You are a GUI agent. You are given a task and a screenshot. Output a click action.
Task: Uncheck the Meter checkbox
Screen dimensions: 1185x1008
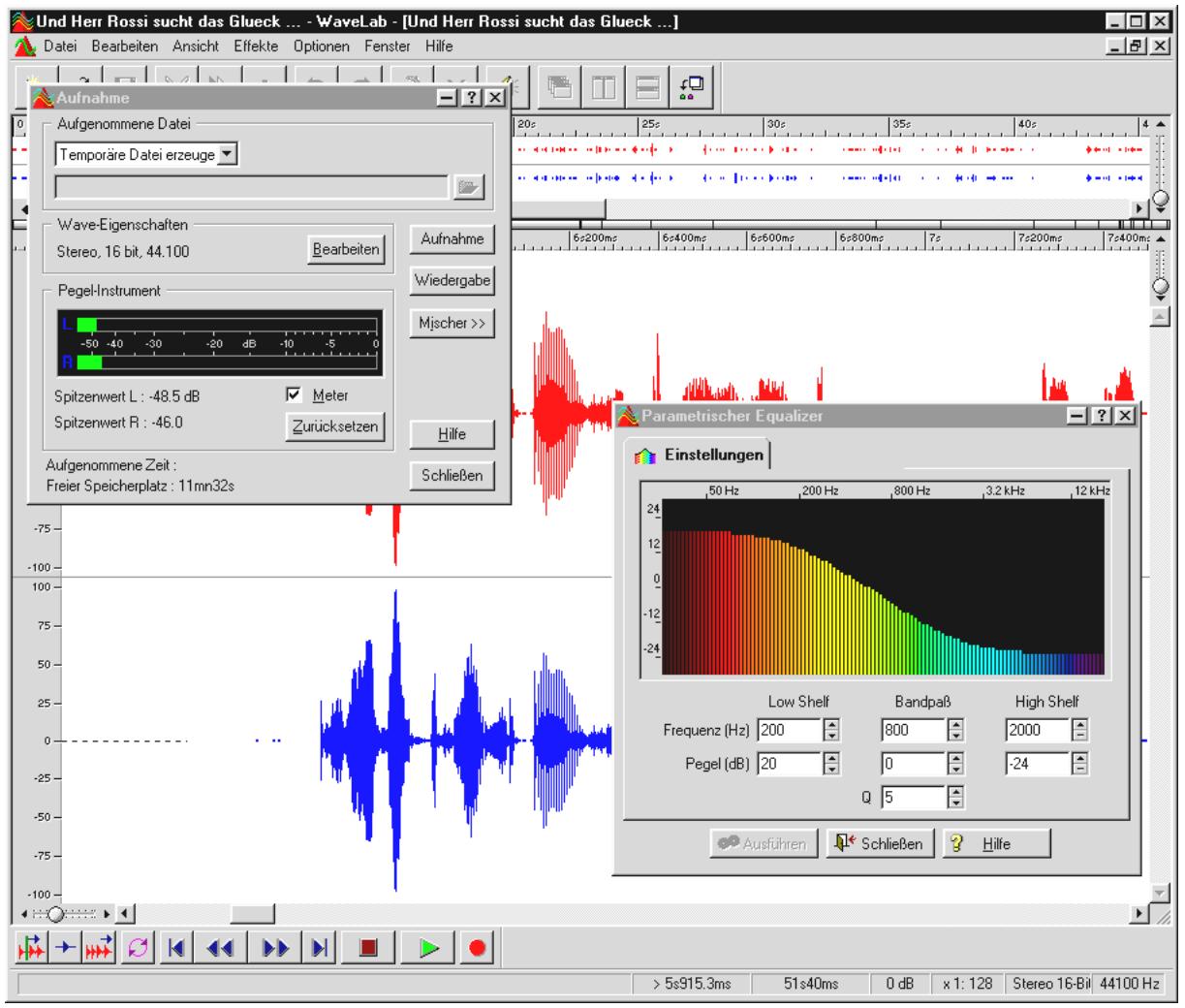click(295, 395)
